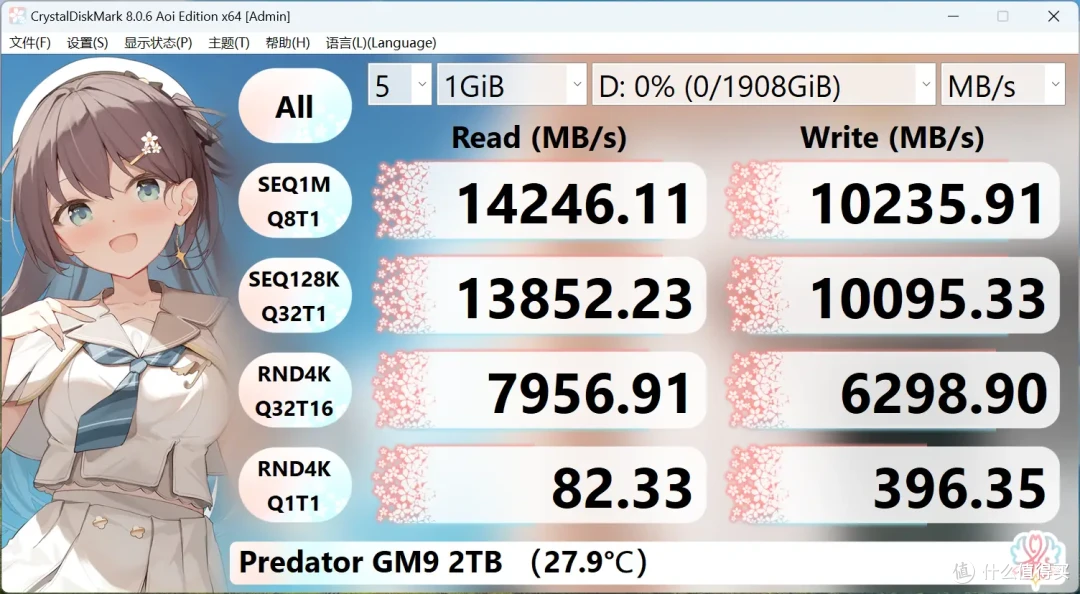Open the MB/s unit dropdown
The width and height of the screenshot is (1080, 594).
click(1003, 85)
